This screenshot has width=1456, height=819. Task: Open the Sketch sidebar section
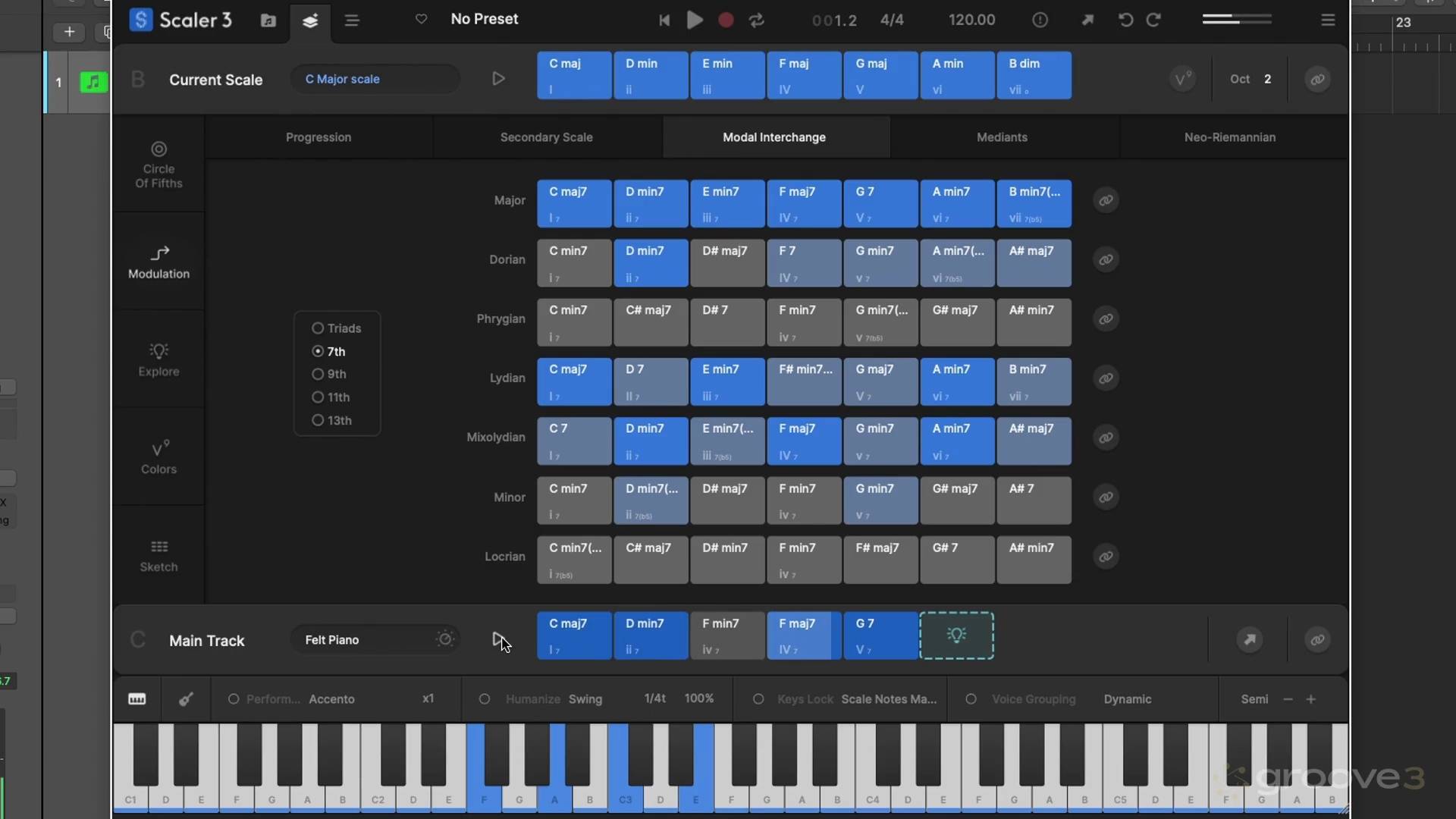pyautogui.click(x=158, y=555)
